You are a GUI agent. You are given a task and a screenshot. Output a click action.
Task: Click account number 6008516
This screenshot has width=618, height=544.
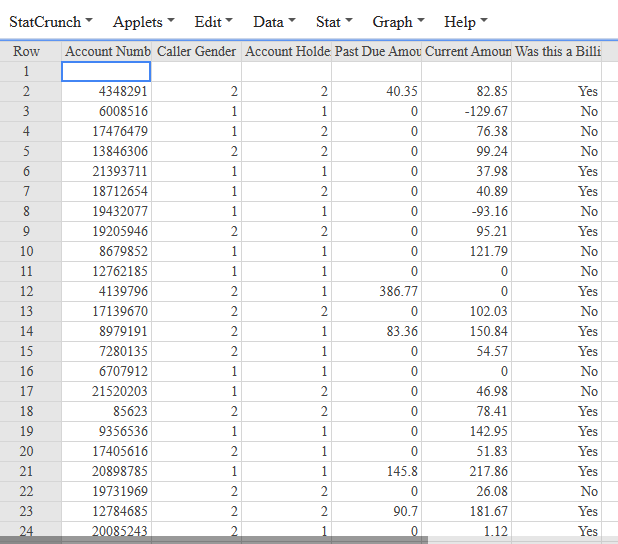(x=106, y=112)
